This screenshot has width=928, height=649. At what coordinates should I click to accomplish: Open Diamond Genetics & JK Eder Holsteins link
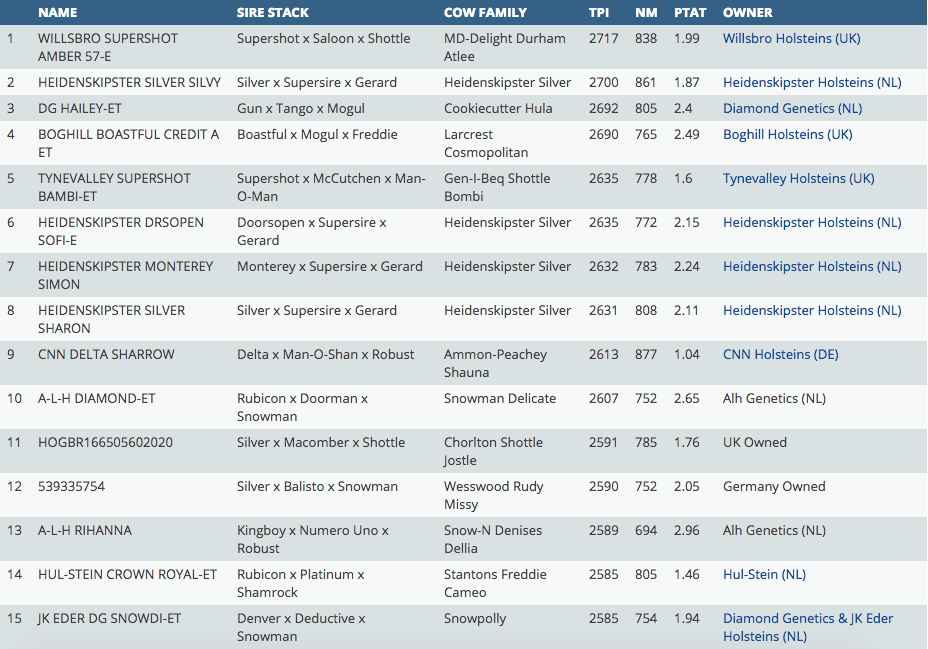(x=807, y=619)
